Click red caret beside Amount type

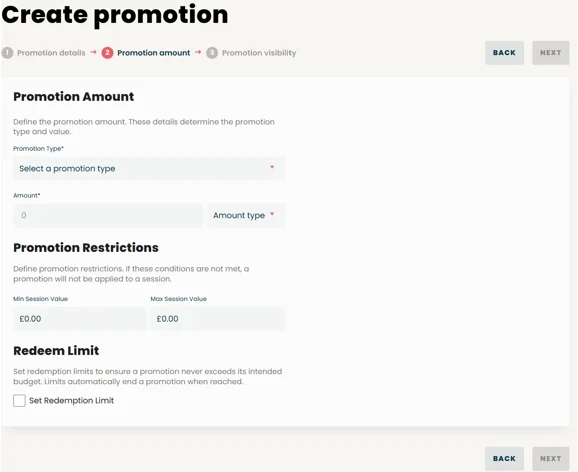[272, 214]
